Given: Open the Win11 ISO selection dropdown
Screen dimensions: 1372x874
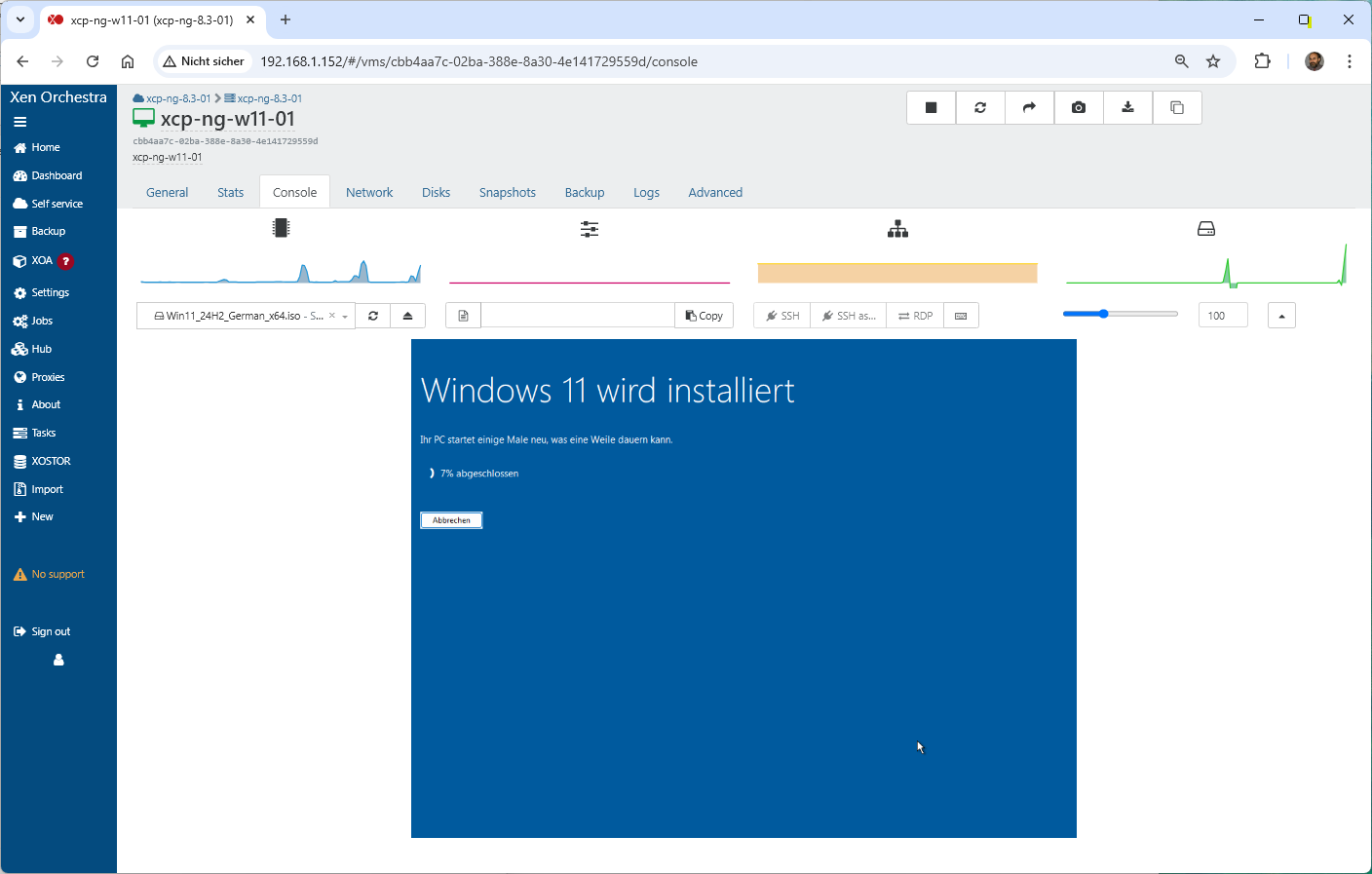Looking at the screenshot, I should point(345,316).
